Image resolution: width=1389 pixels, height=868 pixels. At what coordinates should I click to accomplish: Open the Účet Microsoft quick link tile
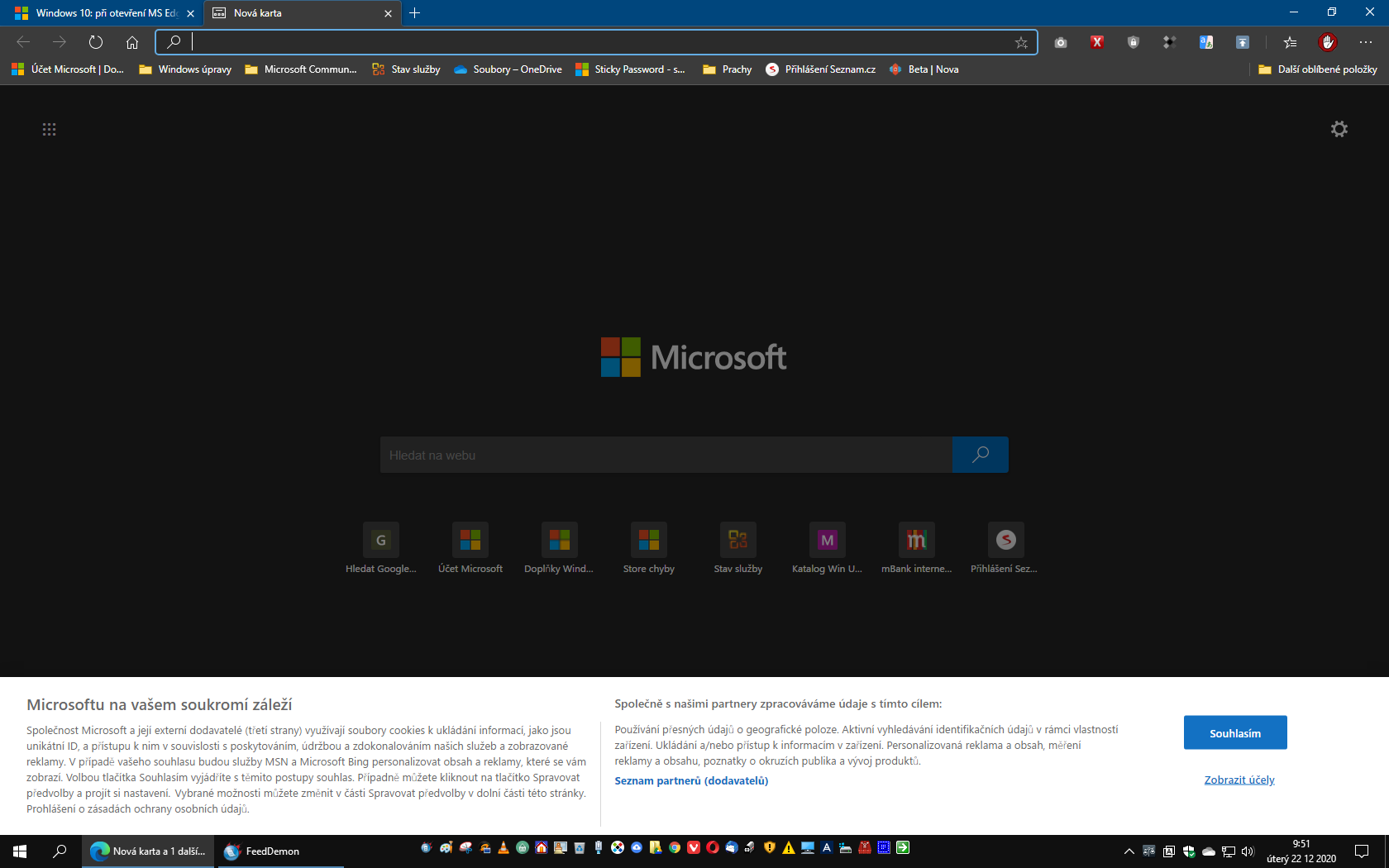point(470,548)
